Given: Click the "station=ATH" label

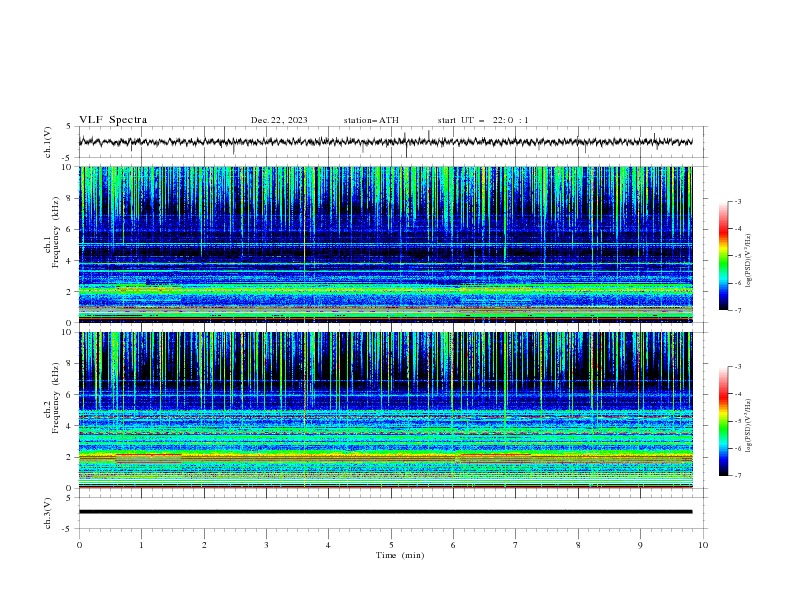Looking at the screenshot, I should 371,120.
